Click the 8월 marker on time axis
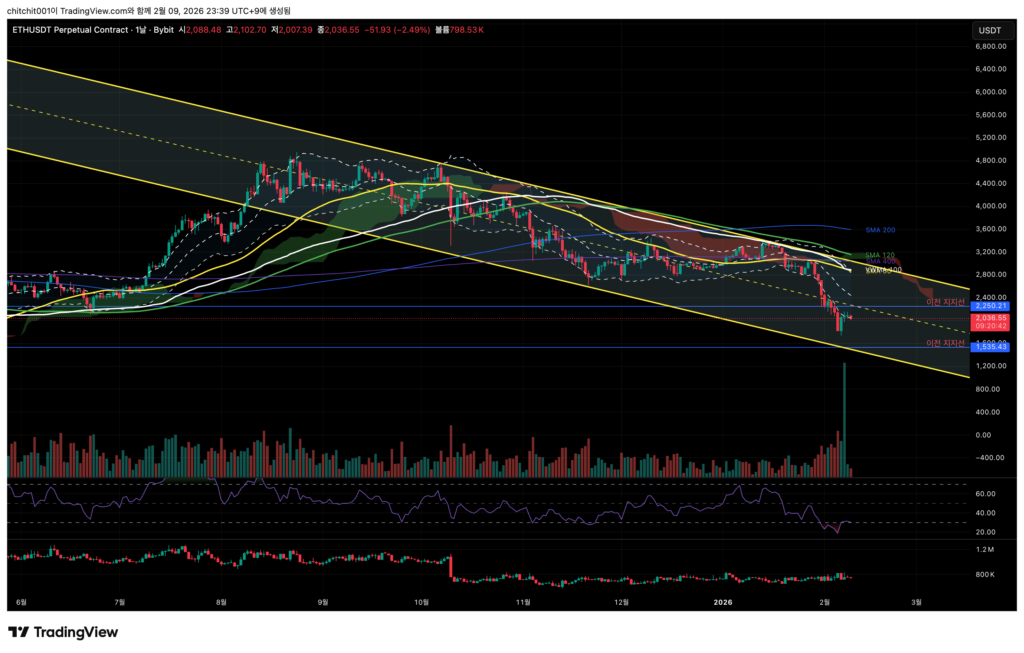1024x653 pixels. tap(222, 602)
